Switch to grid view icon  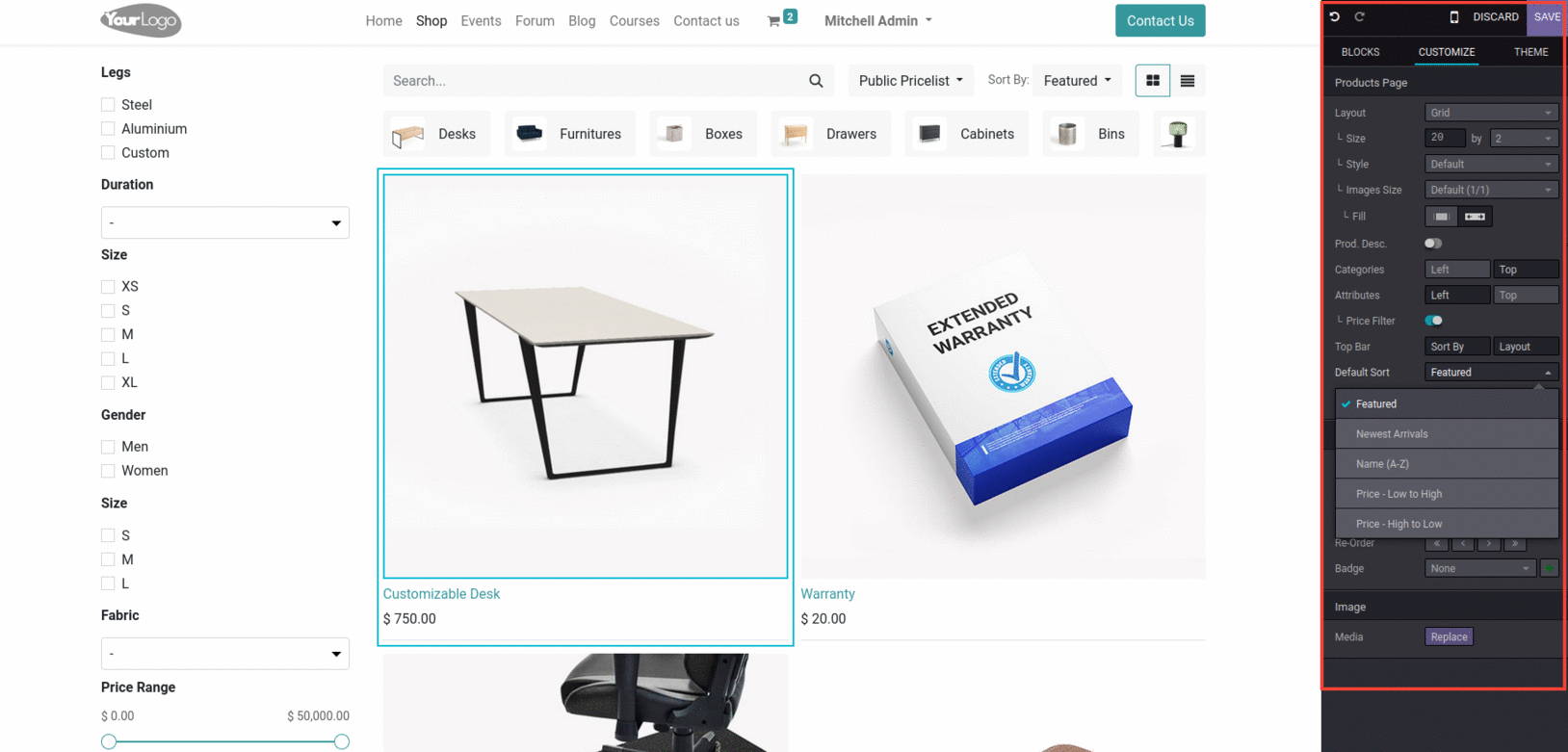(x=1153, y=81)
